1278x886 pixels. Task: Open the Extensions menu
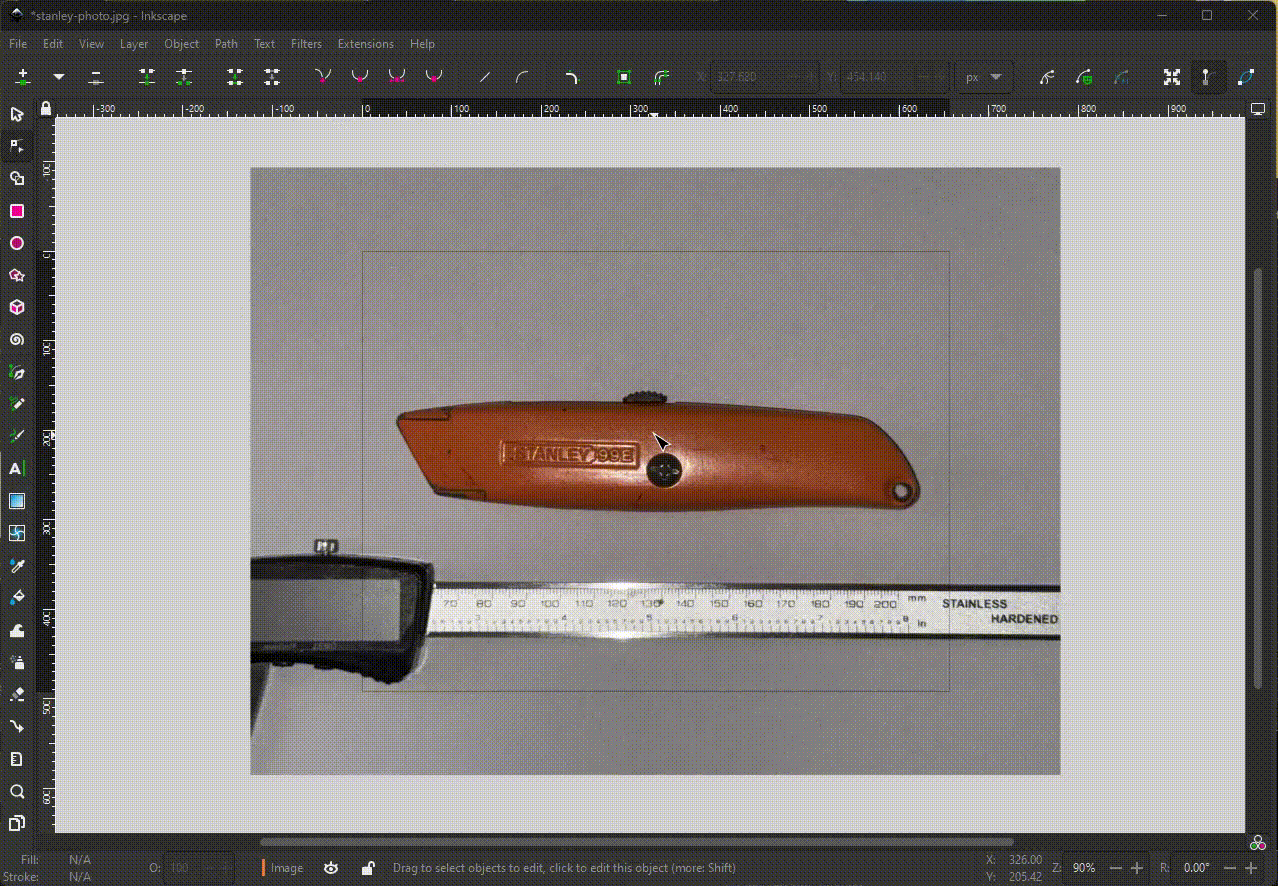[x=365, y=44]
